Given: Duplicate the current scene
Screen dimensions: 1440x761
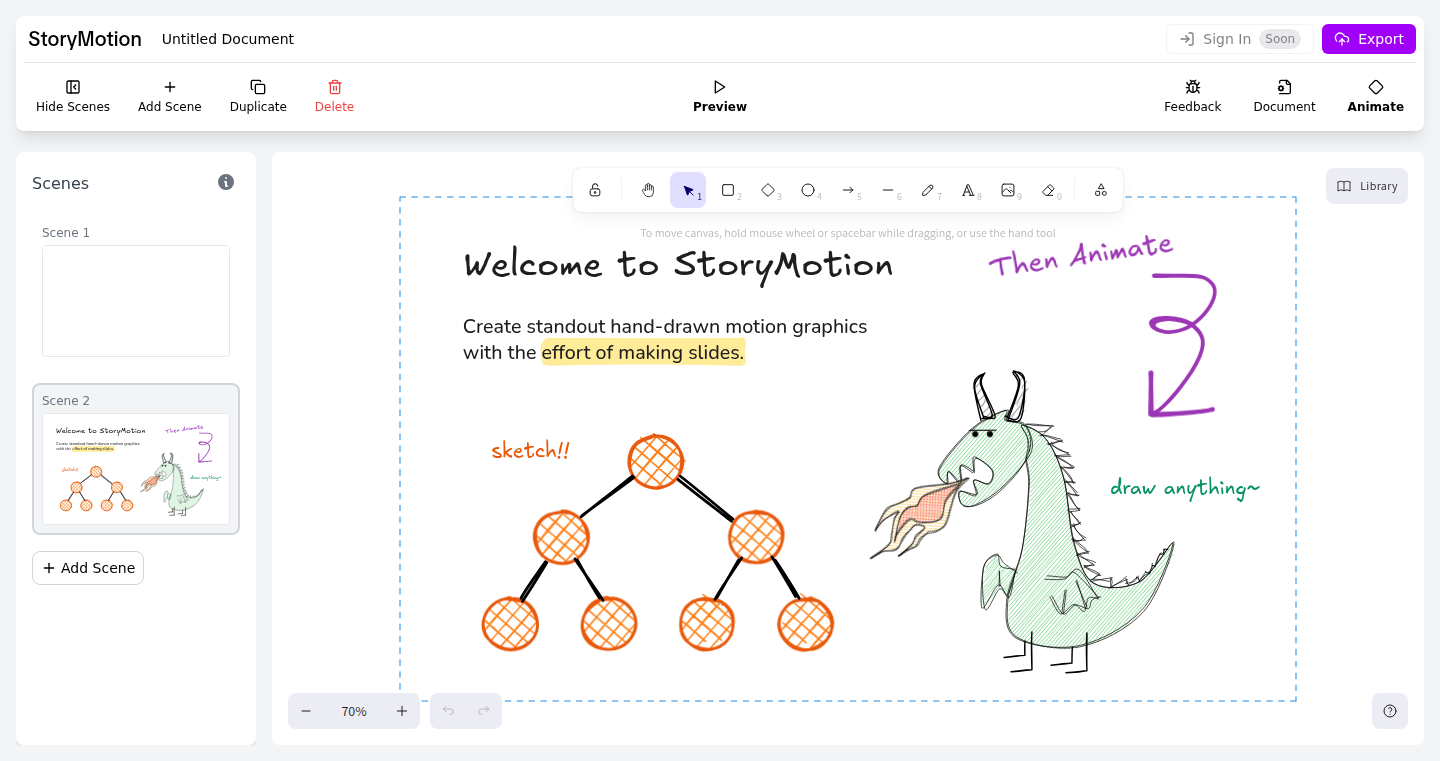Looking at the screenshot, I should 258,96.
